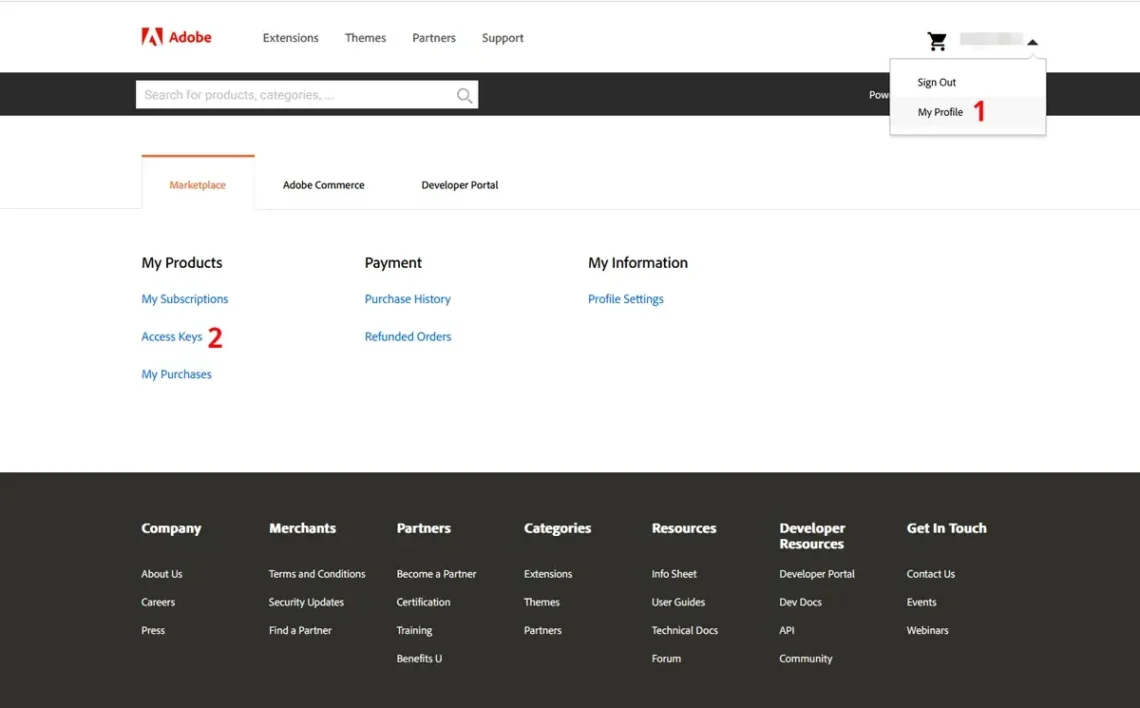Open the Extensions menu
This screenshot has height=708, width=1140.
pos(290,37)
